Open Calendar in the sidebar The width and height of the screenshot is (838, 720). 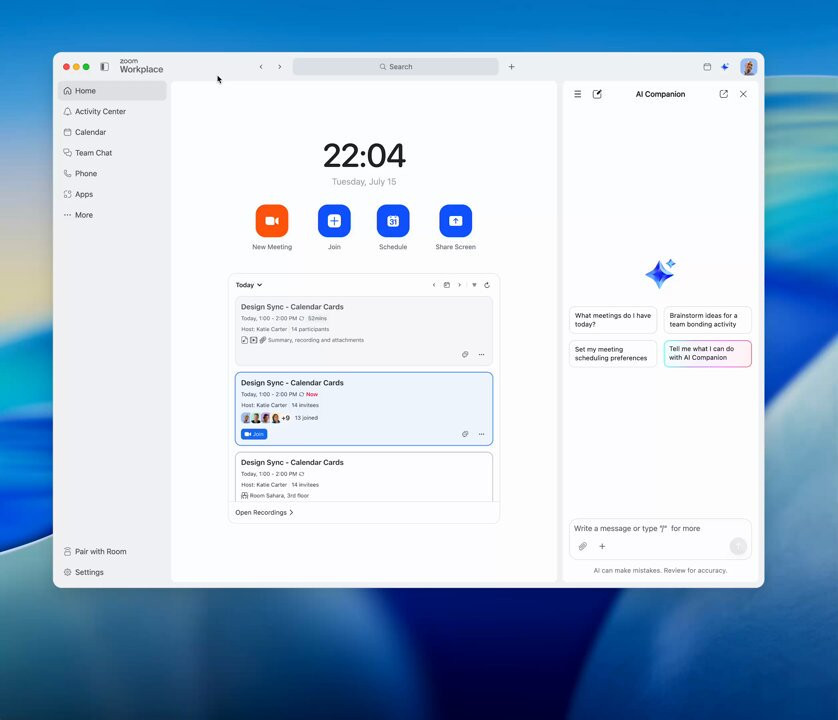tap(112, 132)
